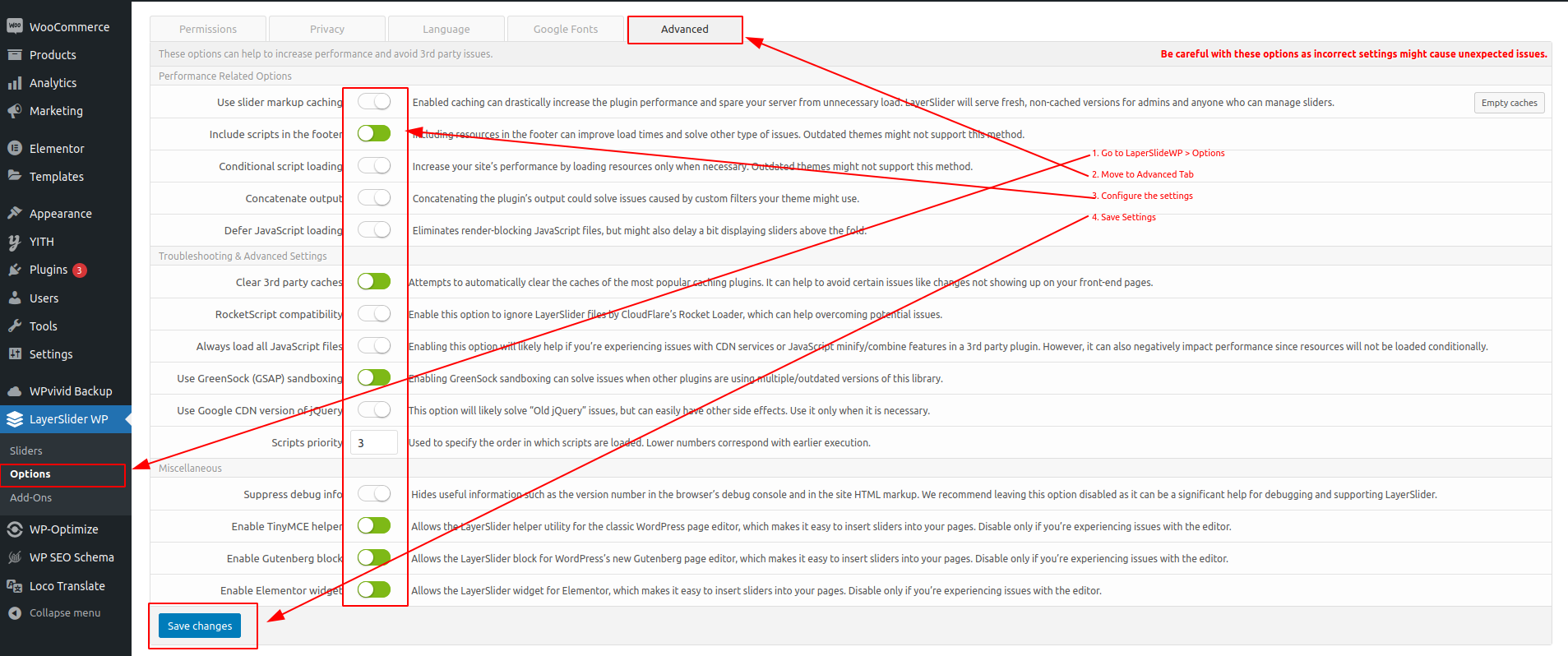
Task: Open the Language tab
Action: point(446,29)
